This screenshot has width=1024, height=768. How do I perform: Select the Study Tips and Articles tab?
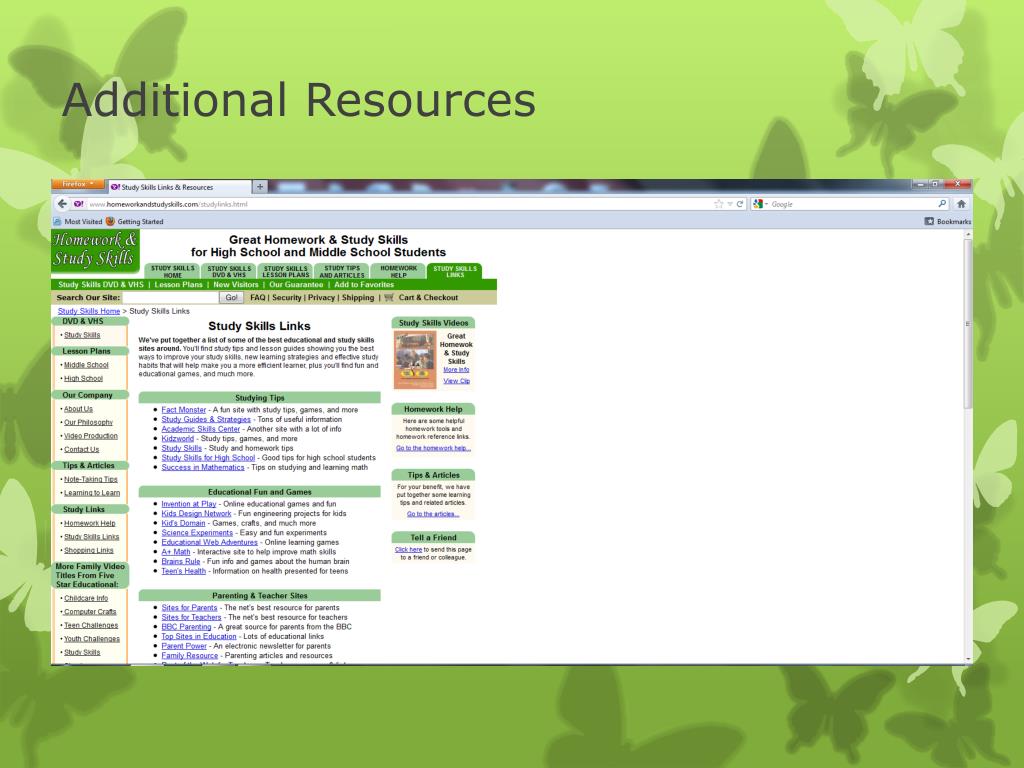point(342,272)
